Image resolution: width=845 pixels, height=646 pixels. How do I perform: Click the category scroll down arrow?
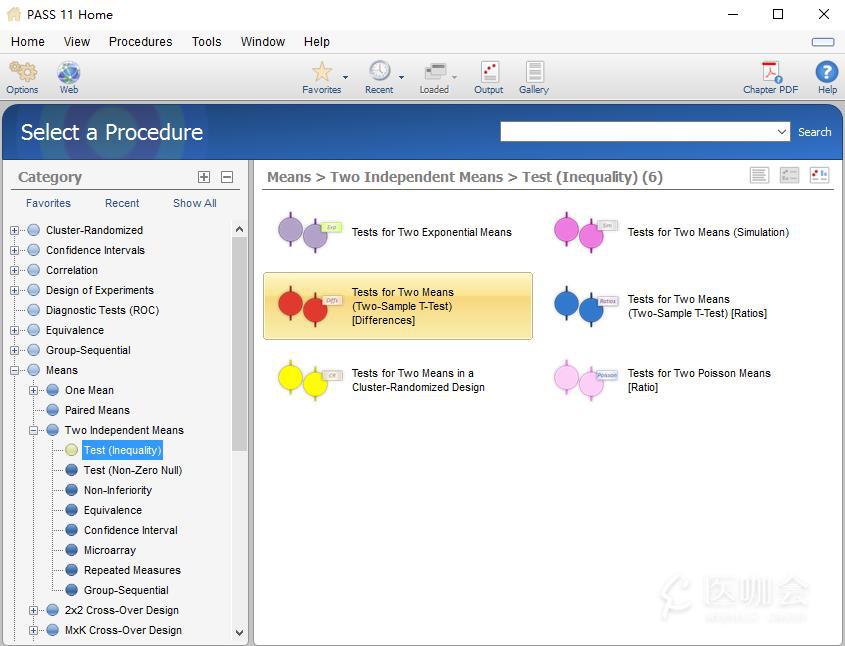click(239, 633)
